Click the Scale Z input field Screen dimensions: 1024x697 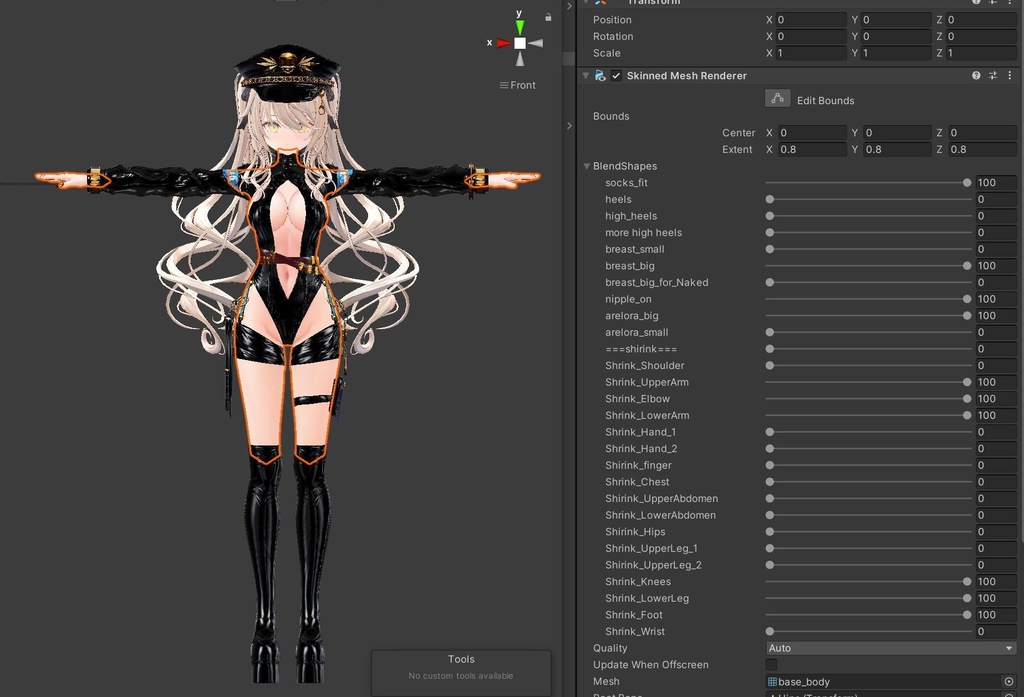coord(981,53)
